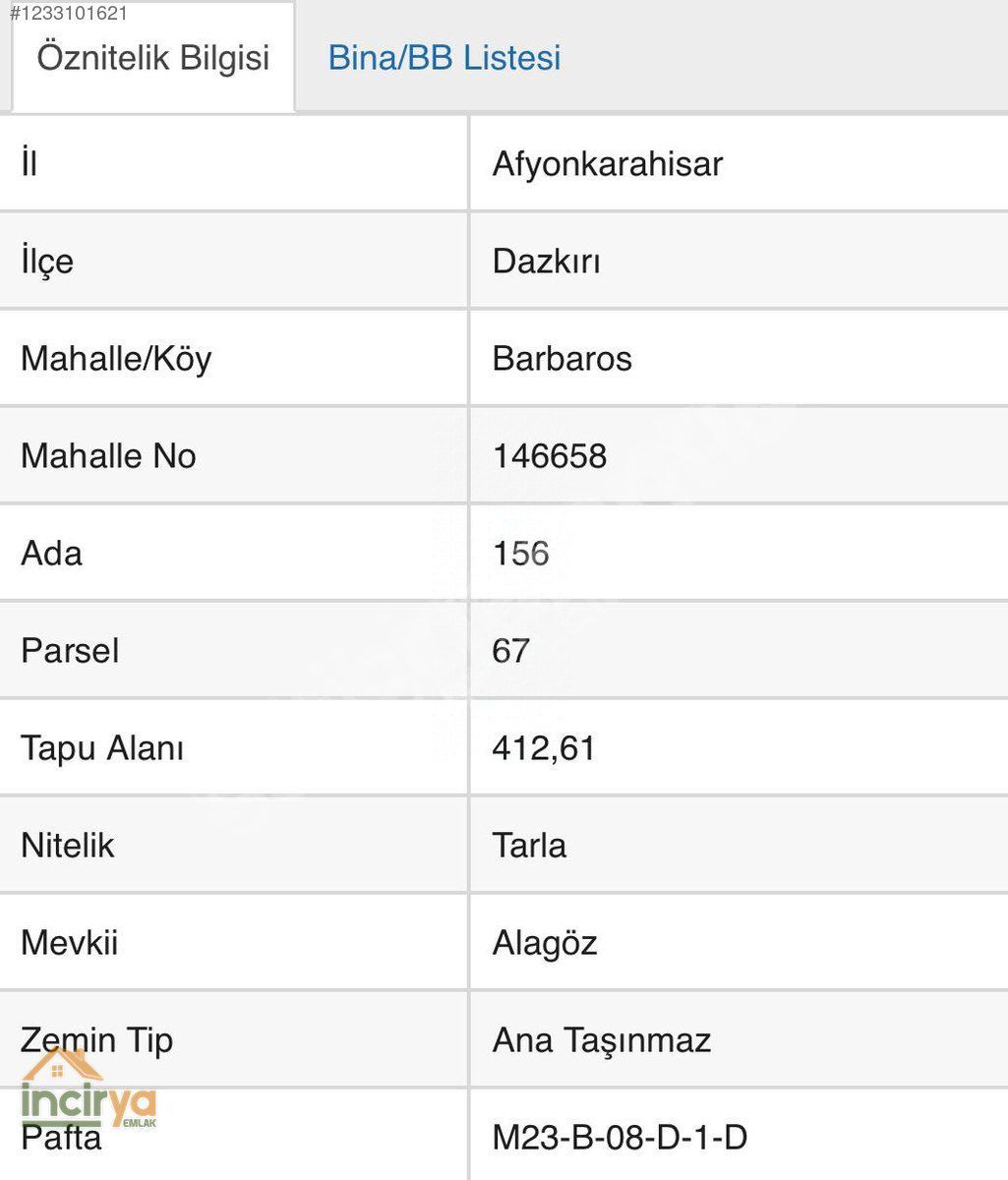
Task: Click the Tapu Alanı label
Action: (102, 748)
